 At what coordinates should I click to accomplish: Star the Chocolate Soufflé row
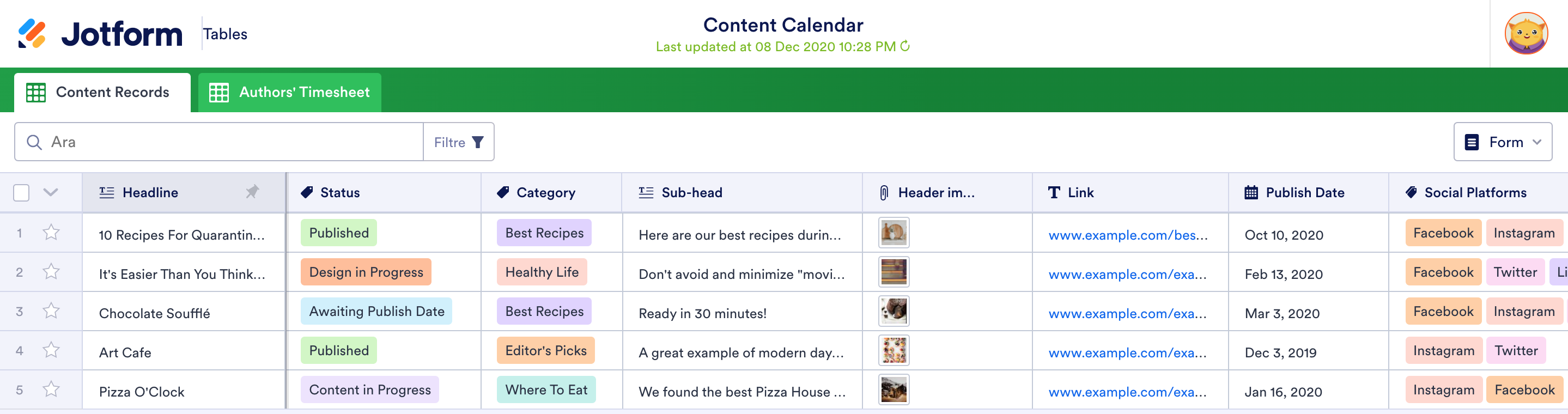[x=51, y=311]
